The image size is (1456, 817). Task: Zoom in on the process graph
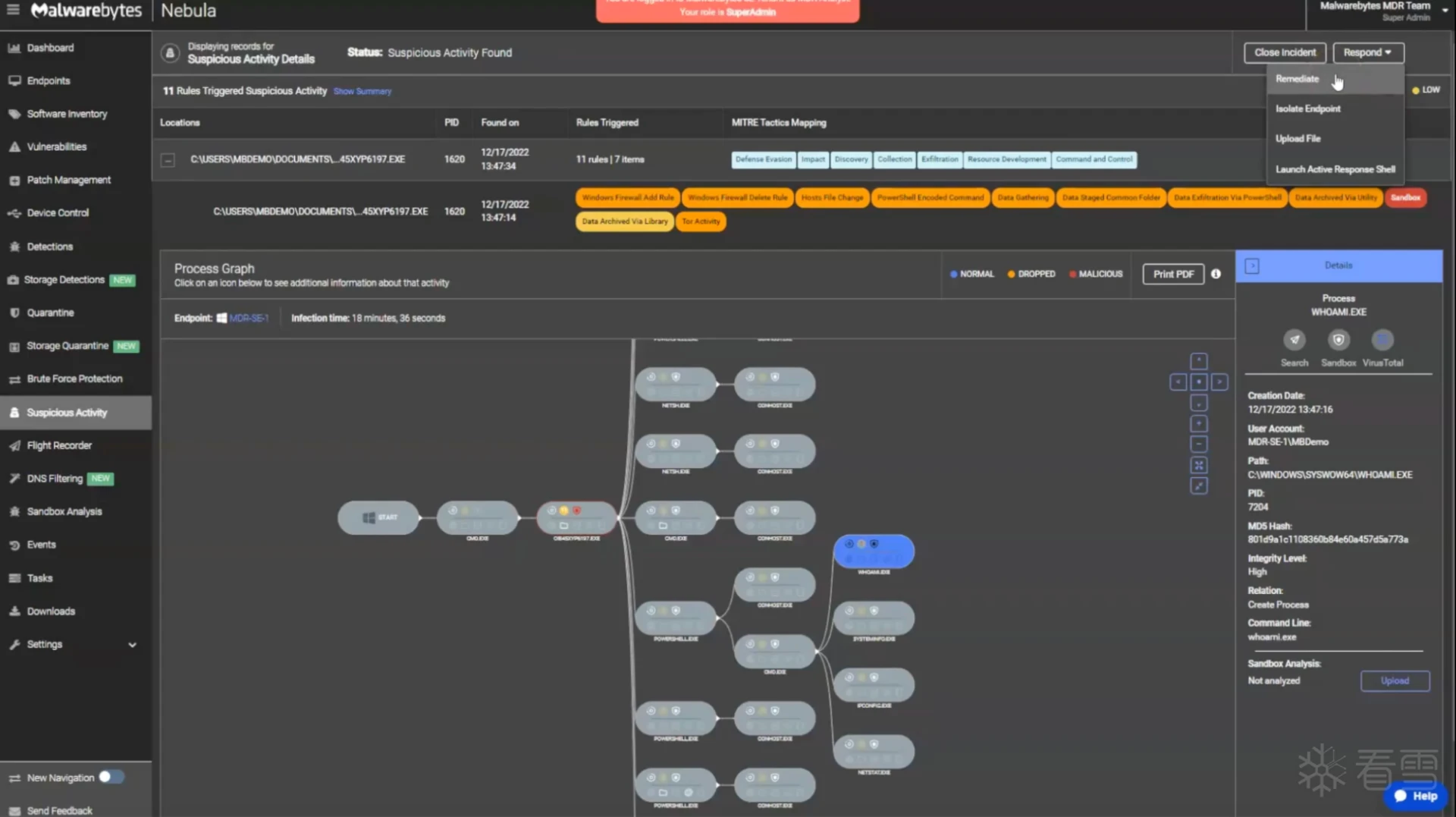pos(1198,424)
